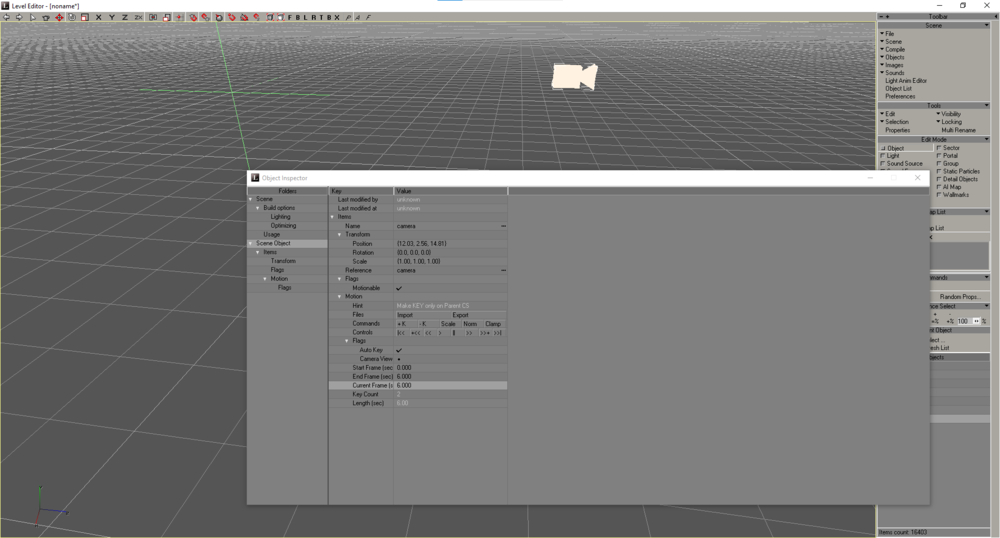This screenshot has height=538, width=1000.
Task: Collapse the Transform property group
Action: [x=340, y=235]
